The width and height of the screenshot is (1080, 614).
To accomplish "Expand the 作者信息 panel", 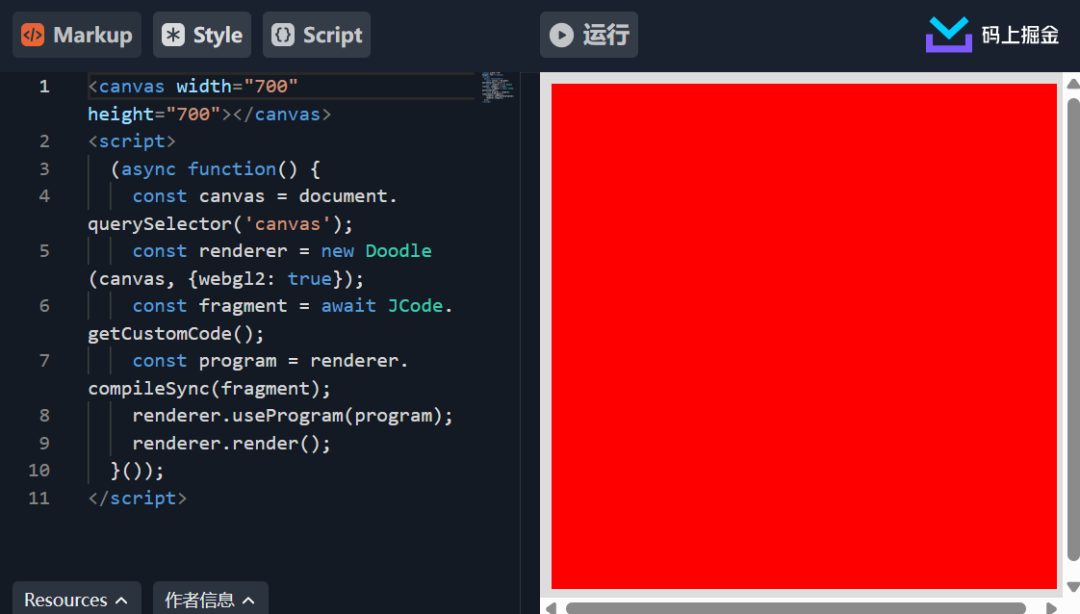I will pos(210,600).
